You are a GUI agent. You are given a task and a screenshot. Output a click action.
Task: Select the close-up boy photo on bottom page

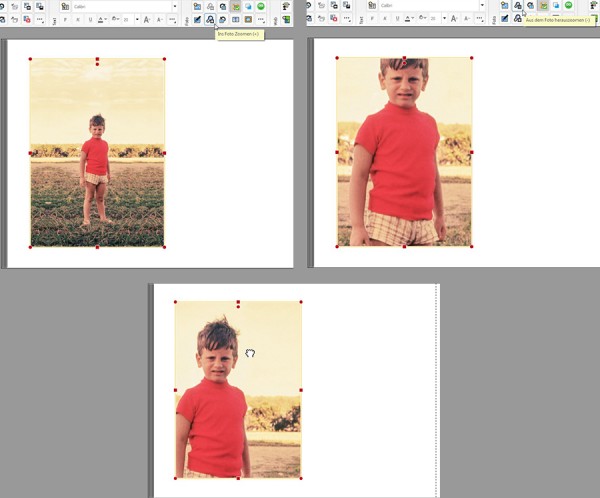[238, 390]
